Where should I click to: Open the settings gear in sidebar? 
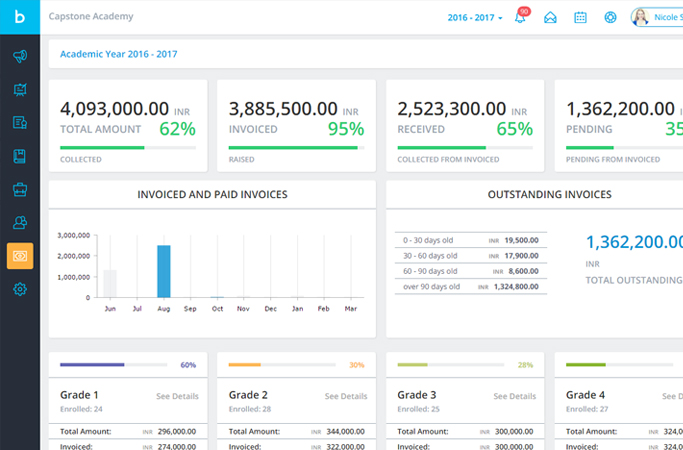pyautogui.click(x=20, y=289)
